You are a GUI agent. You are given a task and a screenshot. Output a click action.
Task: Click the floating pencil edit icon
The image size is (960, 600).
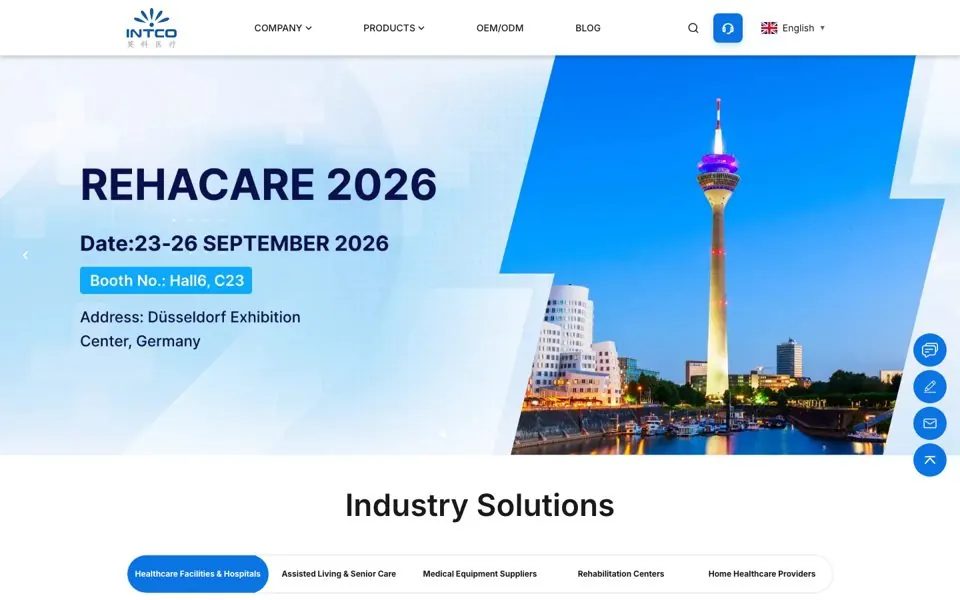[x=929, y=387]
